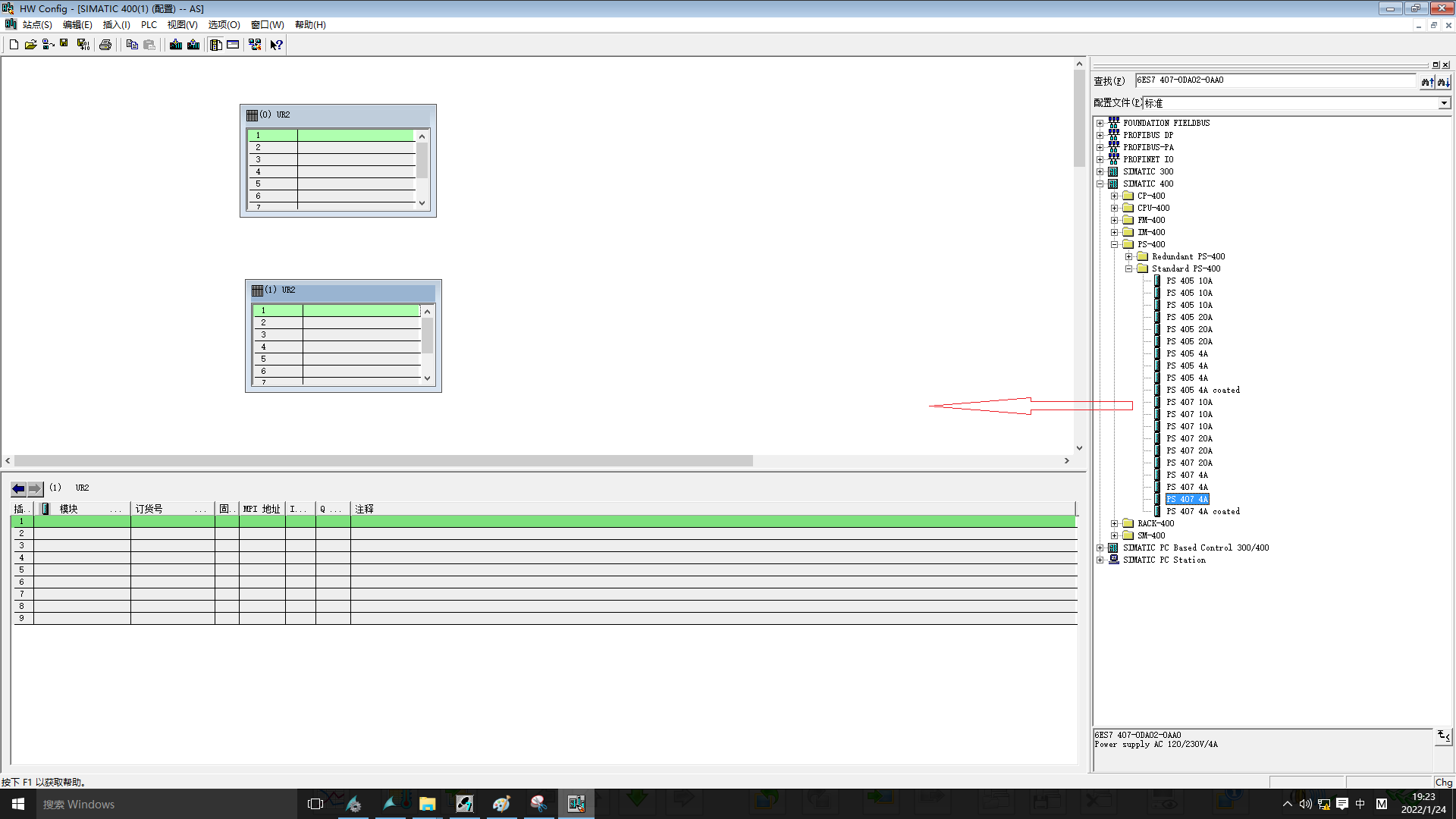Click the Save and Compile icon
Image resolution: width=1456 pixels, height=819 pixels.
pyautogui.click(x=83, y=45)
